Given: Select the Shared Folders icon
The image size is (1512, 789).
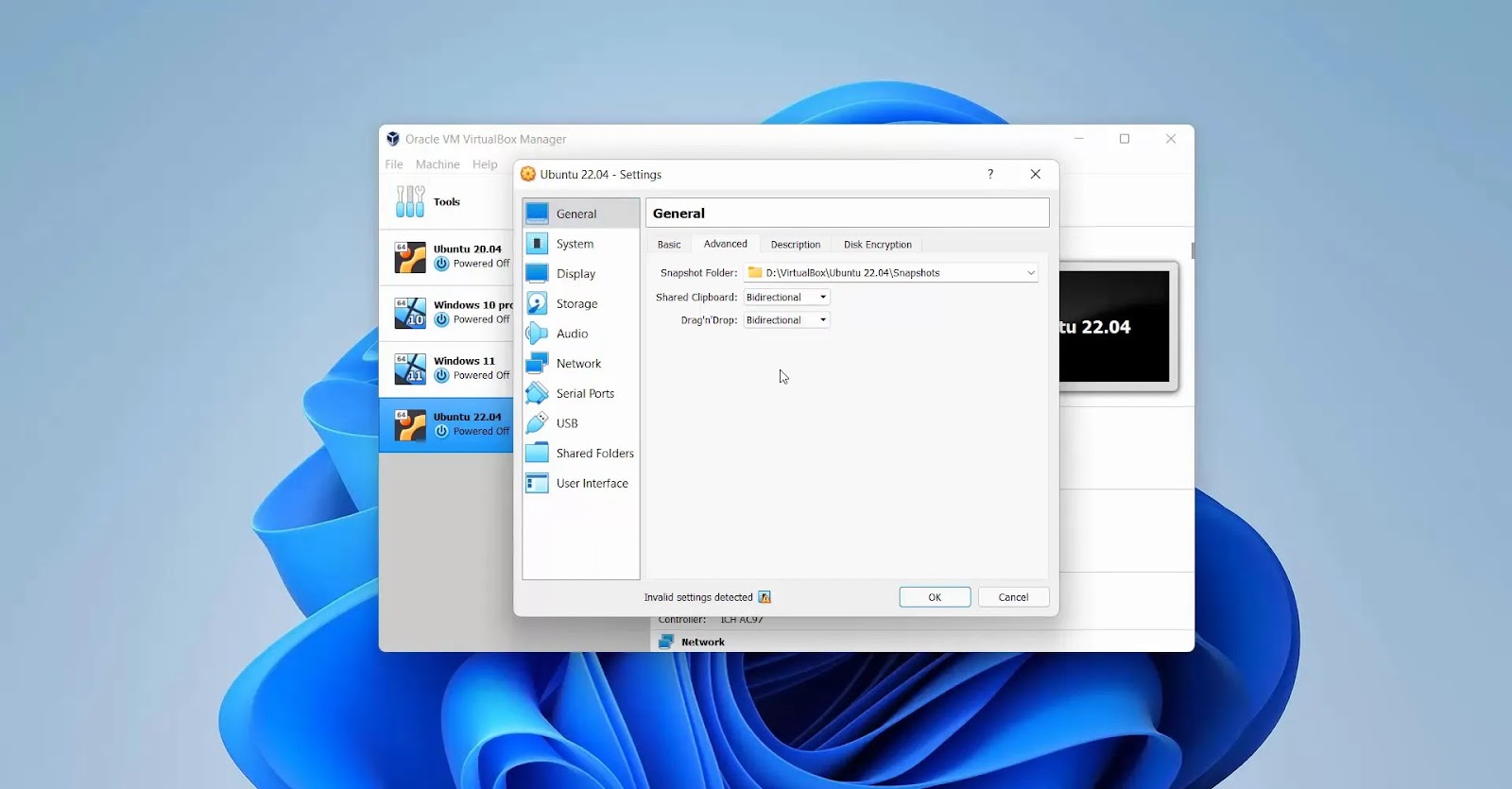Looking at the screenshot, I should [x=537, y=453].
